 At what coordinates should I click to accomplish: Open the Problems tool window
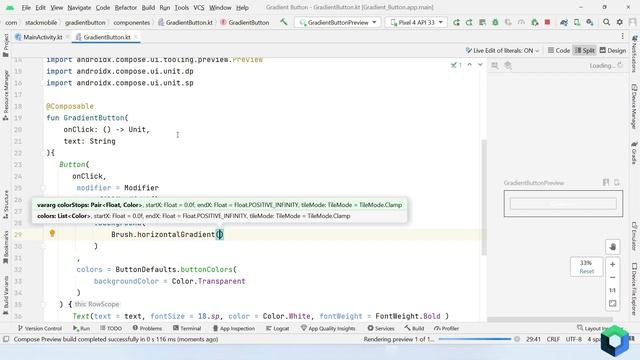tap(147, 328)
